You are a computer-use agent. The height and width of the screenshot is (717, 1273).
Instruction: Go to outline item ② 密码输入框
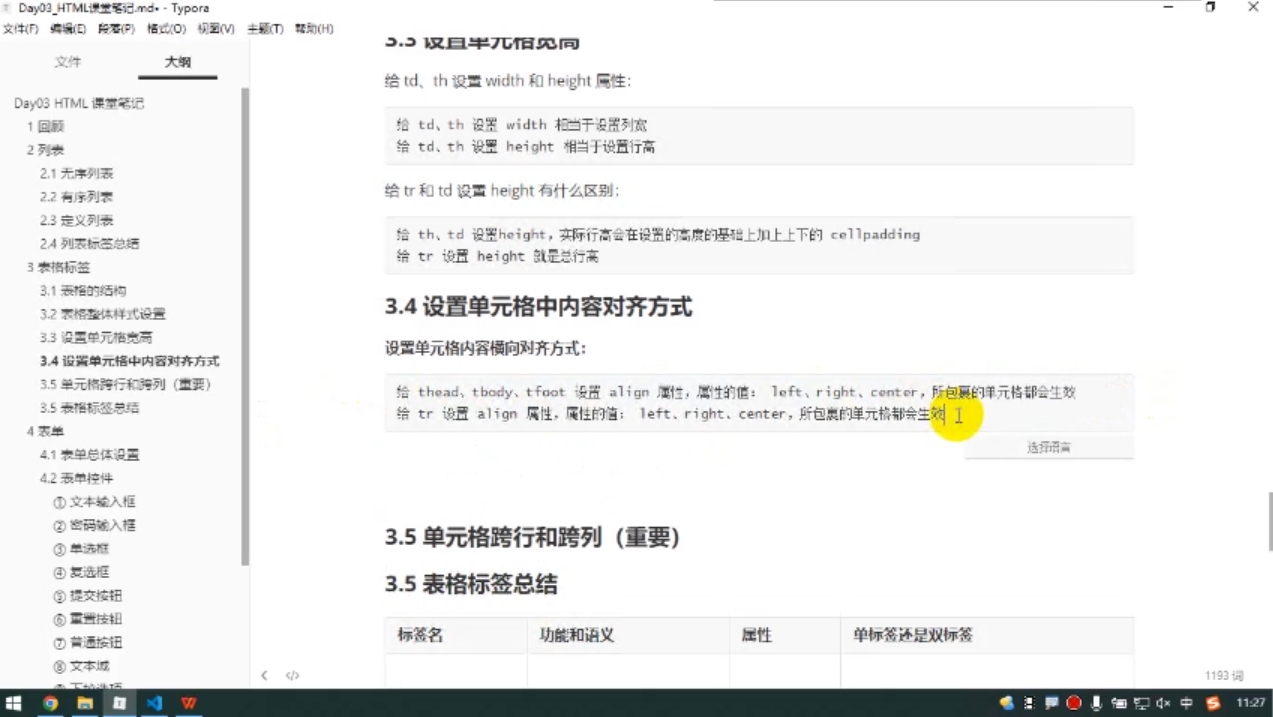pos(94,525)
